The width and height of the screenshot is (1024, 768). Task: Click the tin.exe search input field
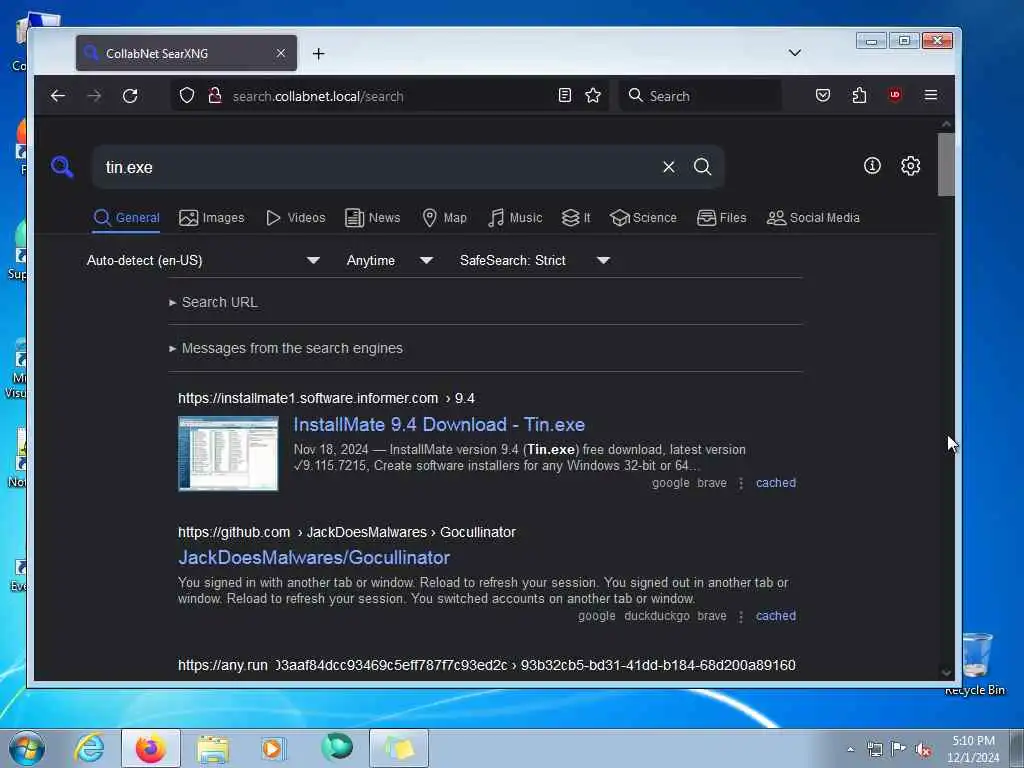coord(379,167)
